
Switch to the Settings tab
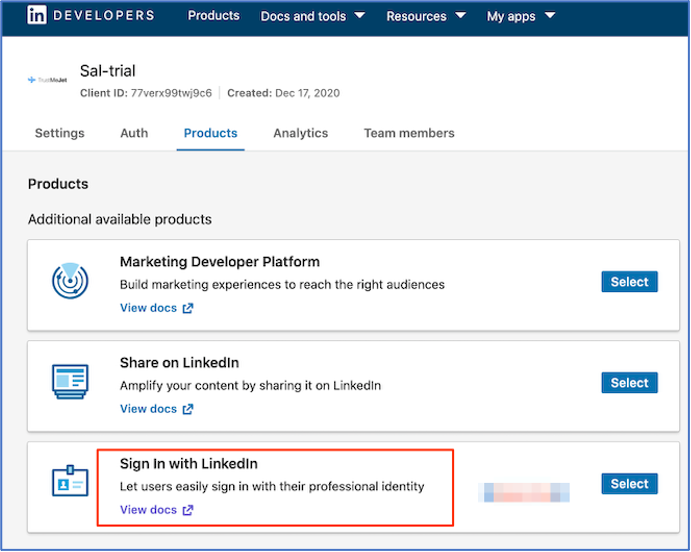59,133
